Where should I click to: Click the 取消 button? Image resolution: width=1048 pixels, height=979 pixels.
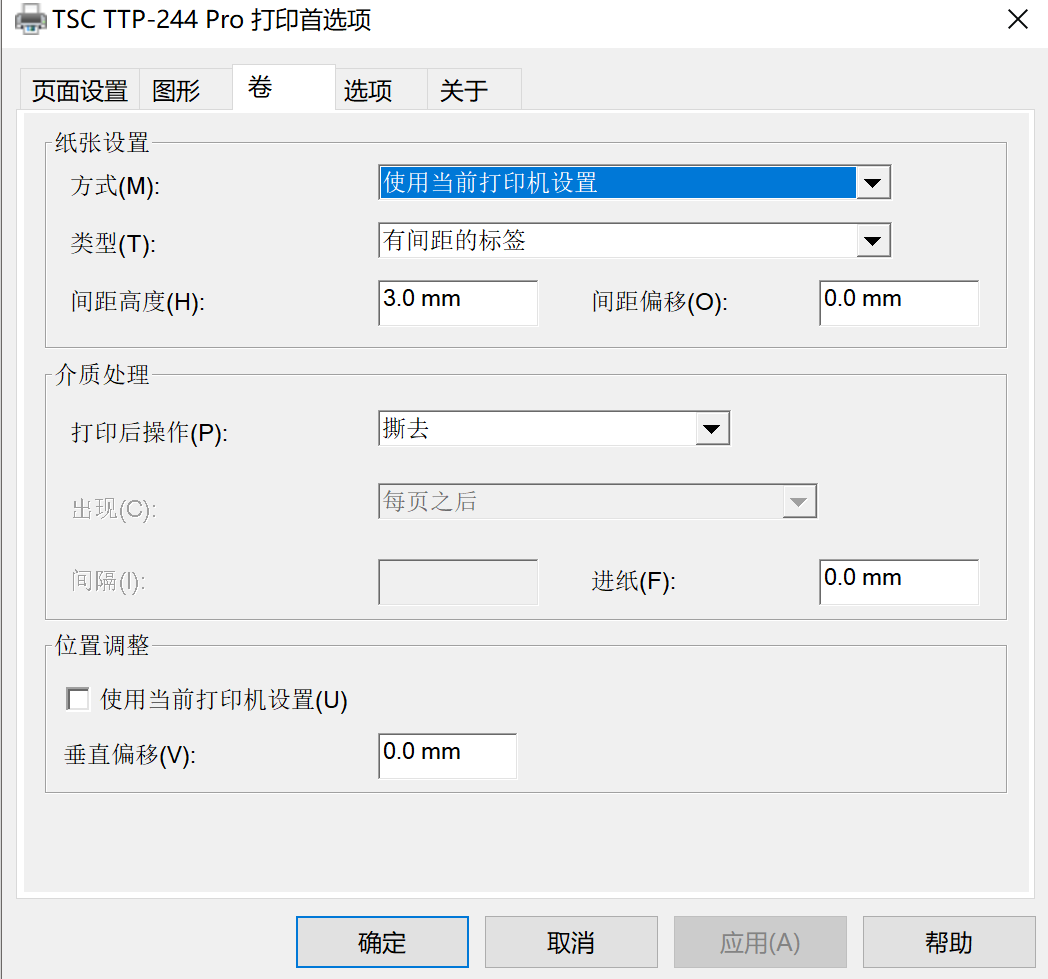pyautogui.click(x=571, y=942)
